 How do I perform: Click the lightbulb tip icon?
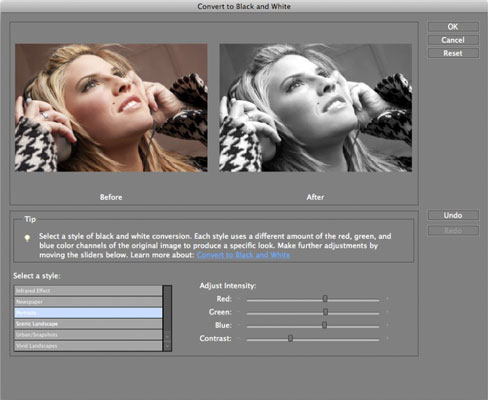pos(27,238)
